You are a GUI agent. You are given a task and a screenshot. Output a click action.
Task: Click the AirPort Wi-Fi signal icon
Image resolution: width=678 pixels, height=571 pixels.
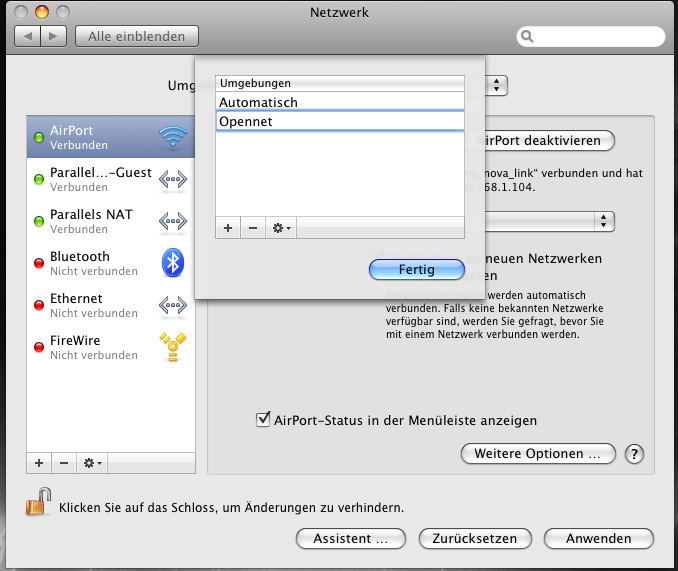pyautogui.click(x=173, y=137)
